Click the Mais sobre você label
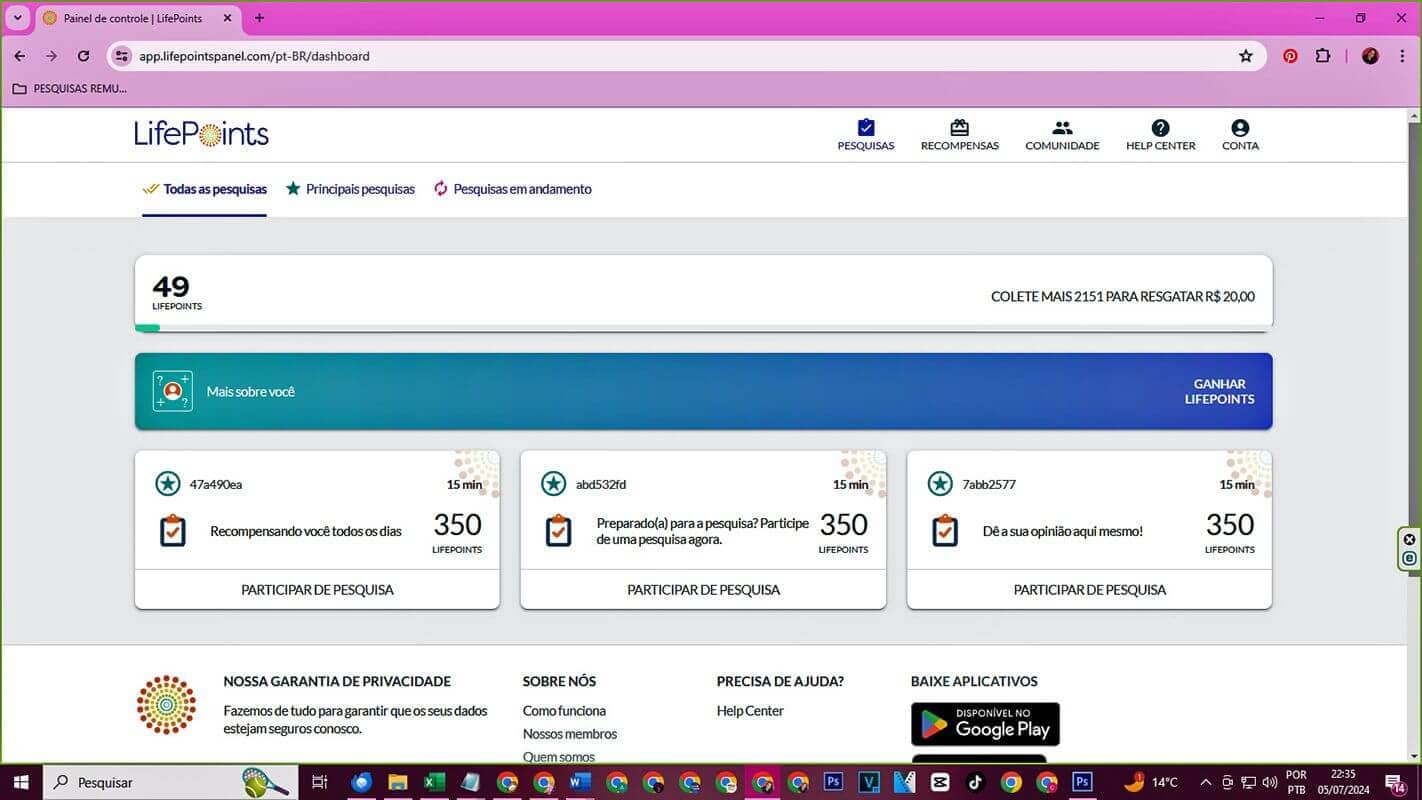This screenshot has width=1422, height=800. [251, 392]
